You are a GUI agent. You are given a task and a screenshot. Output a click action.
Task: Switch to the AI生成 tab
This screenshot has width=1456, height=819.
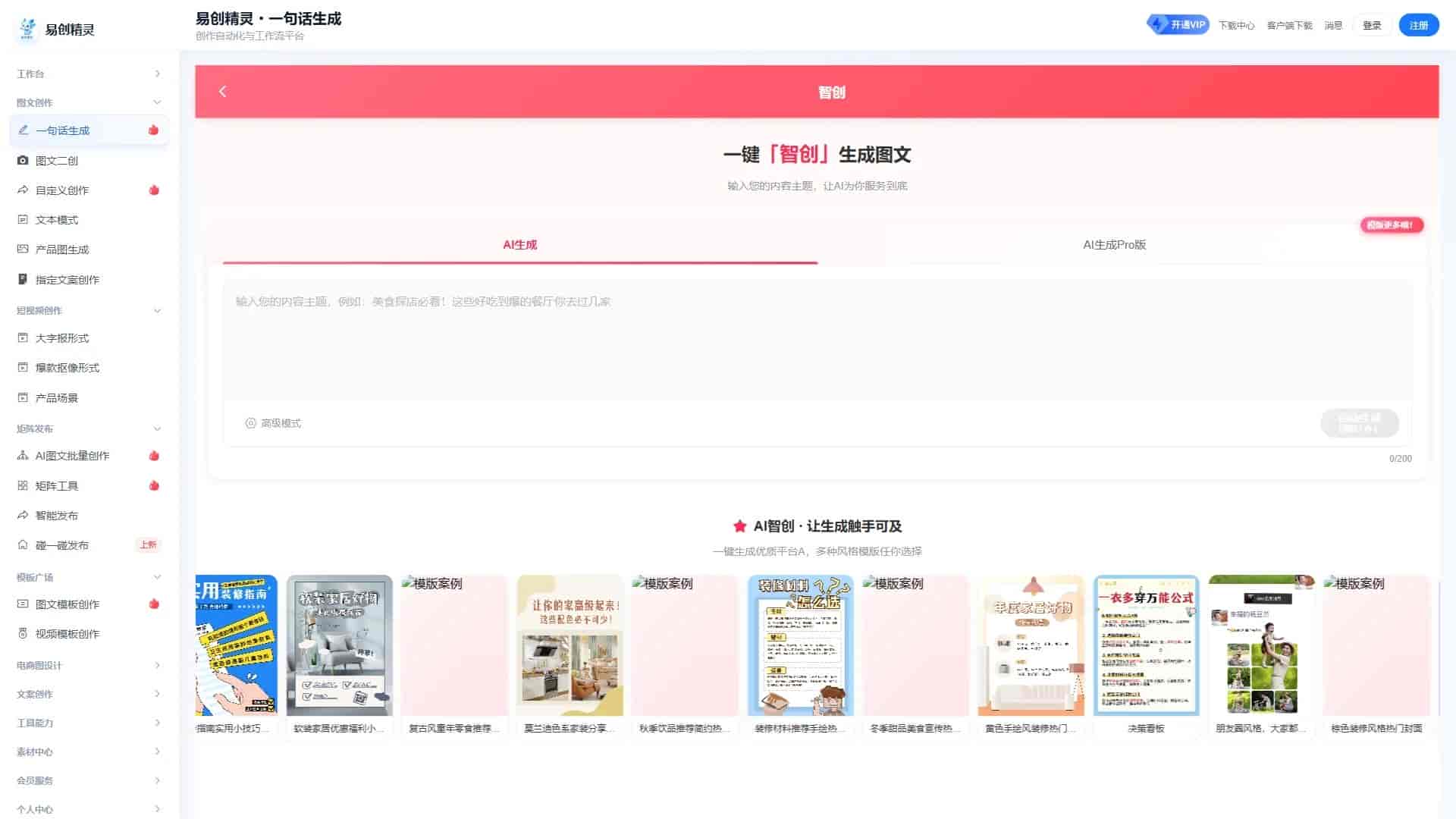coord(519,245)
